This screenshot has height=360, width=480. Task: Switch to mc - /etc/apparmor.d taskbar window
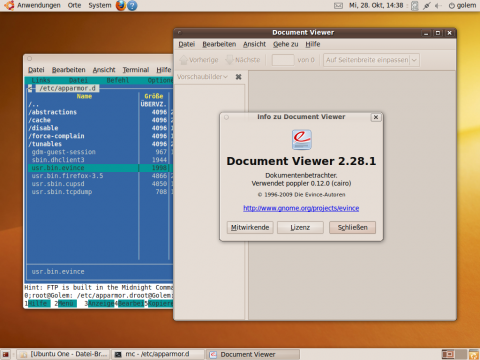[x=158, y=354]
